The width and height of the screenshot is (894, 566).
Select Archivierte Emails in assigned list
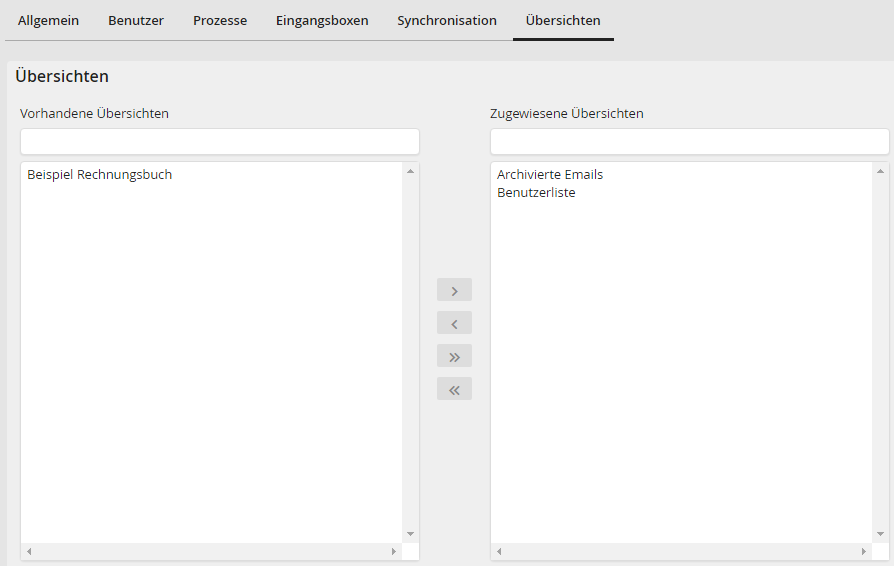[550, 175]
